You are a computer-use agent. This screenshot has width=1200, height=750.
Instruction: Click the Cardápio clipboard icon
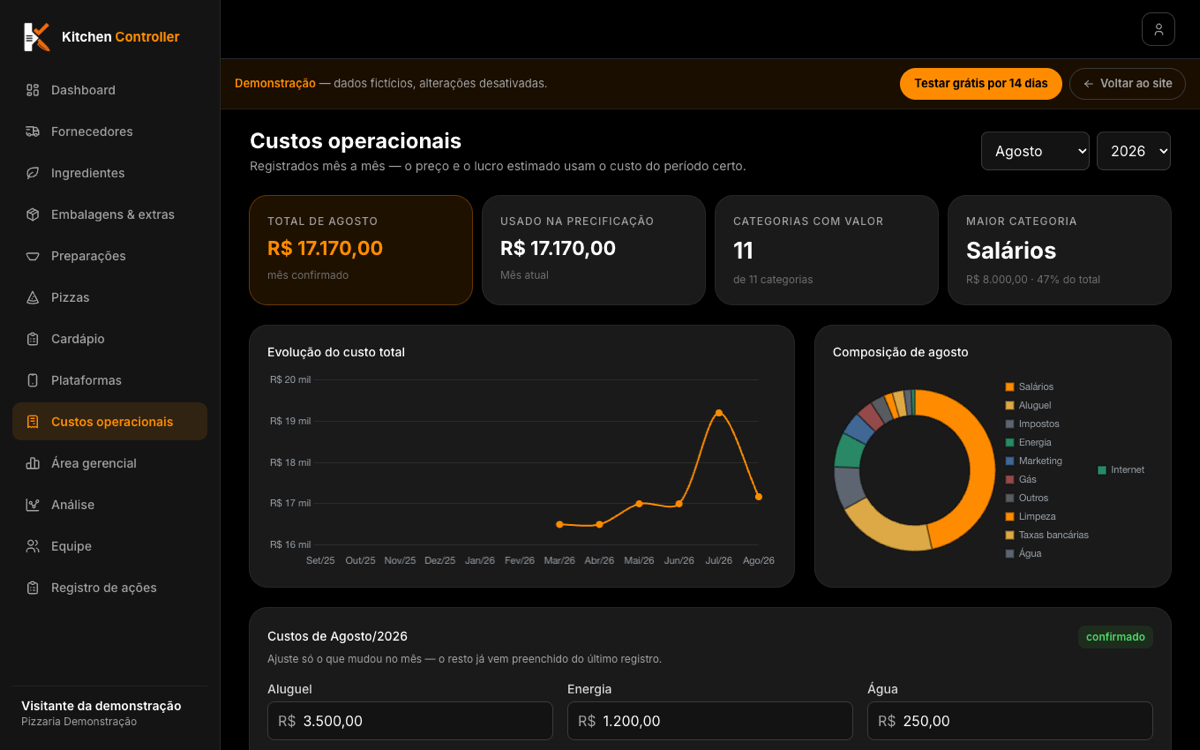coord(33,339)
